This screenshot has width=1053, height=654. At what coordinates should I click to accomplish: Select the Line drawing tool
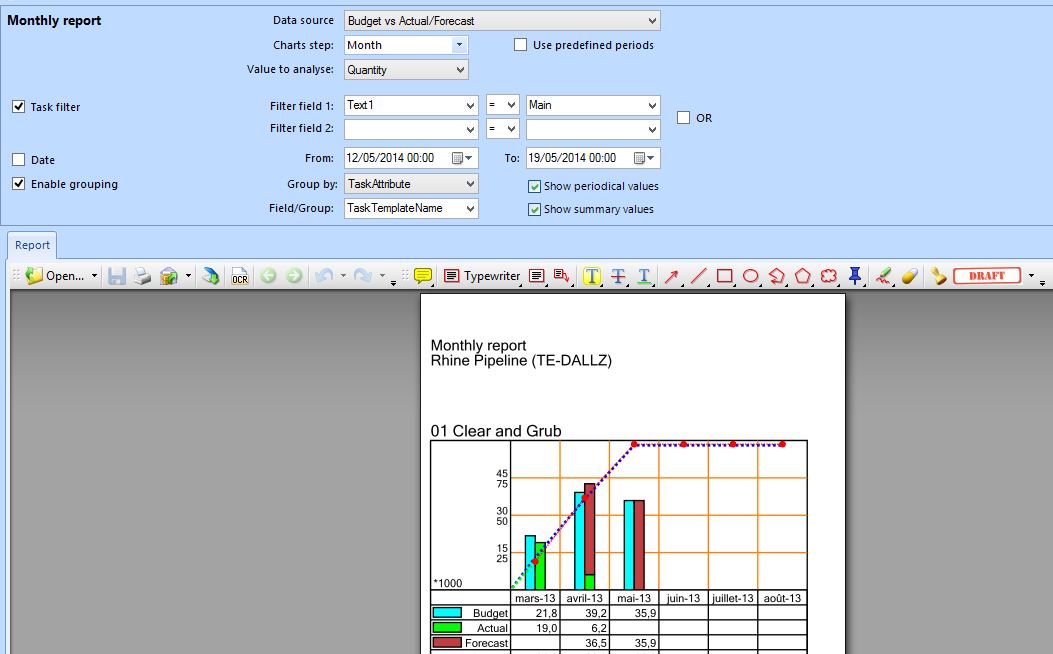point(698,276)
